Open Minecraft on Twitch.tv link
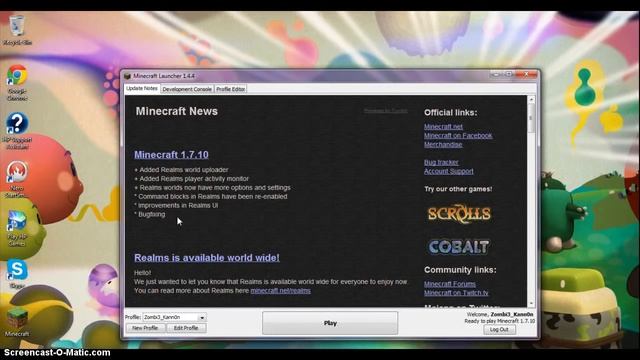Image resolution: width=640 pixels, height=360 pixels. point(456,293)
